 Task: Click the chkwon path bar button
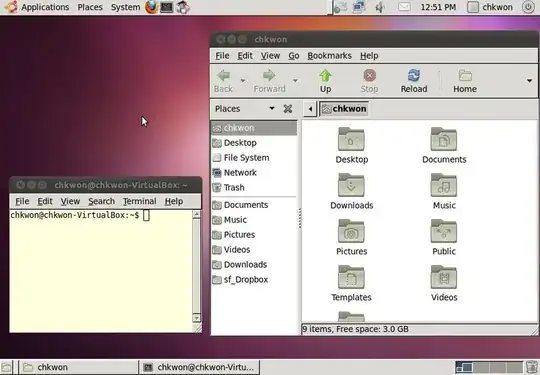[x=344, y=109]
